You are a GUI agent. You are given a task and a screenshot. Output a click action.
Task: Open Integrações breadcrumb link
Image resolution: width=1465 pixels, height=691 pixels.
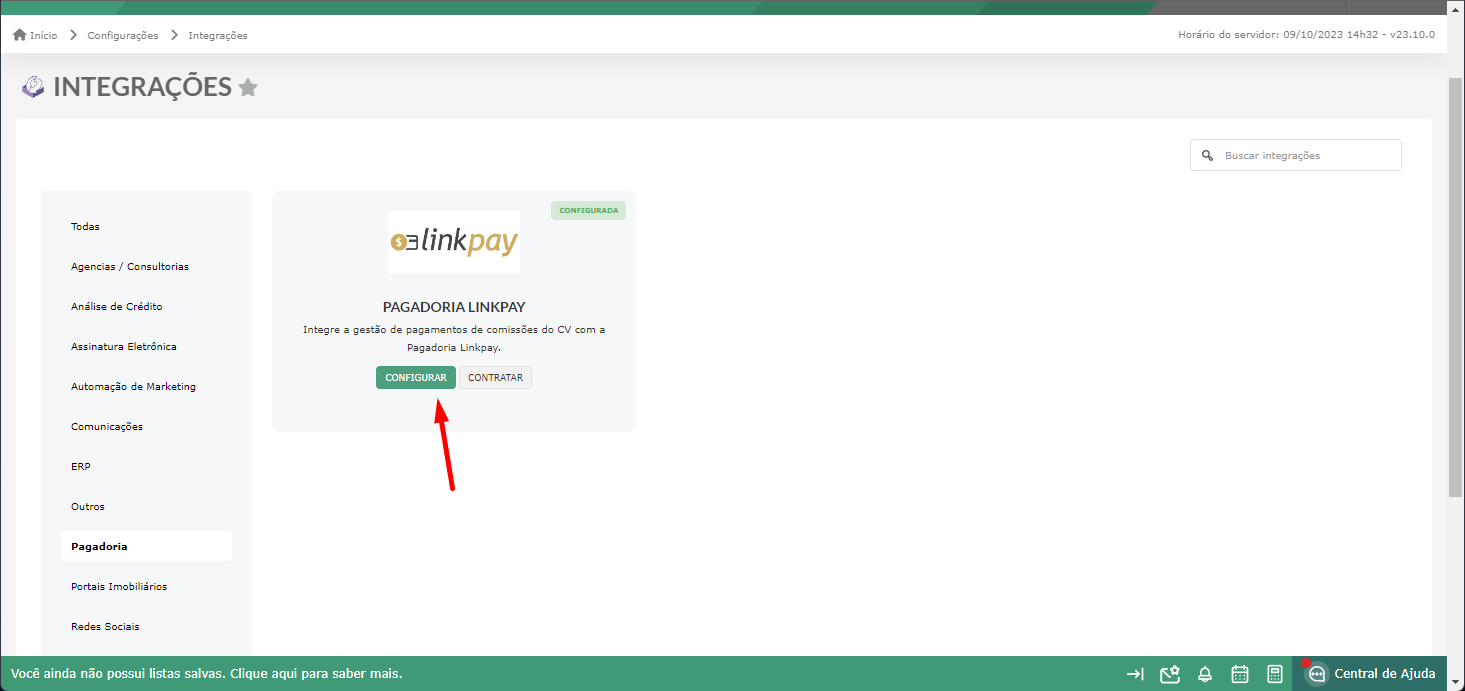click(x=218, y=35)
